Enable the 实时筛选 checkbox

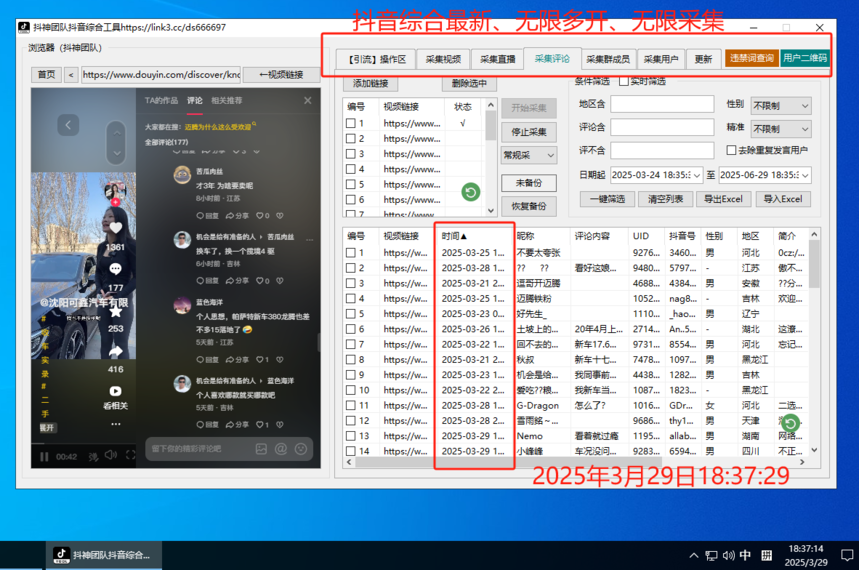(623, 81)
